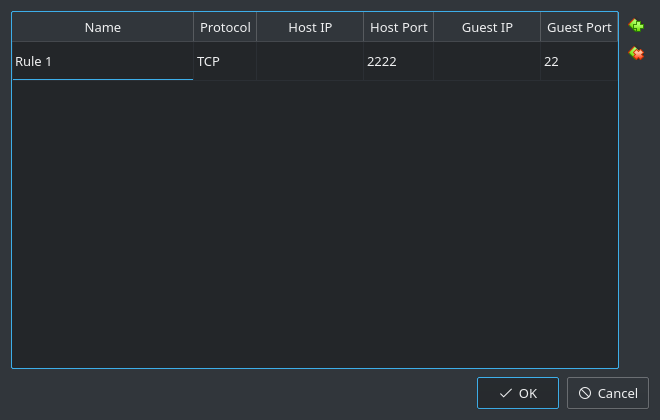Click the Protocol column header
This screenshot has height=420, width=660.
[x=225, y=27]
